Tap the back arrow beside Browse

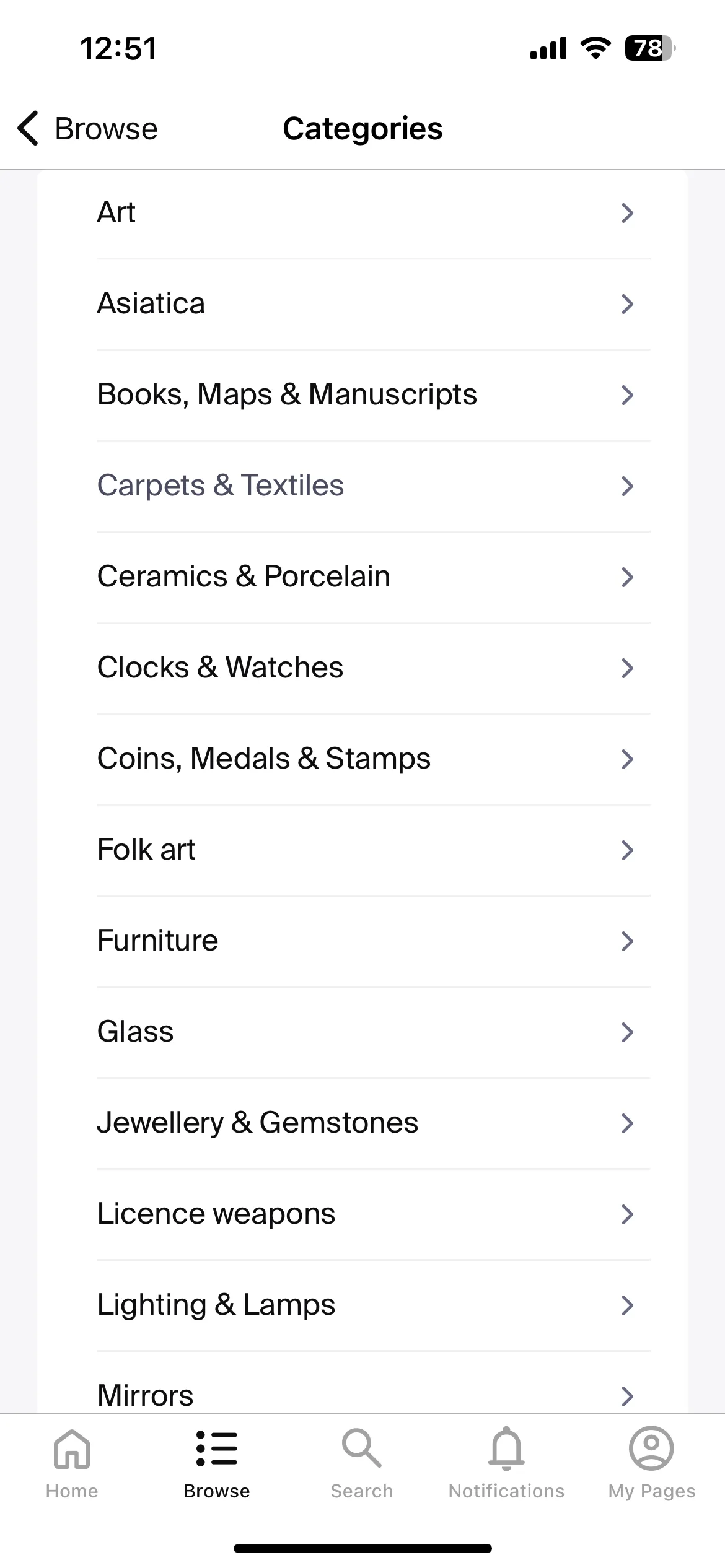(28, 129)
